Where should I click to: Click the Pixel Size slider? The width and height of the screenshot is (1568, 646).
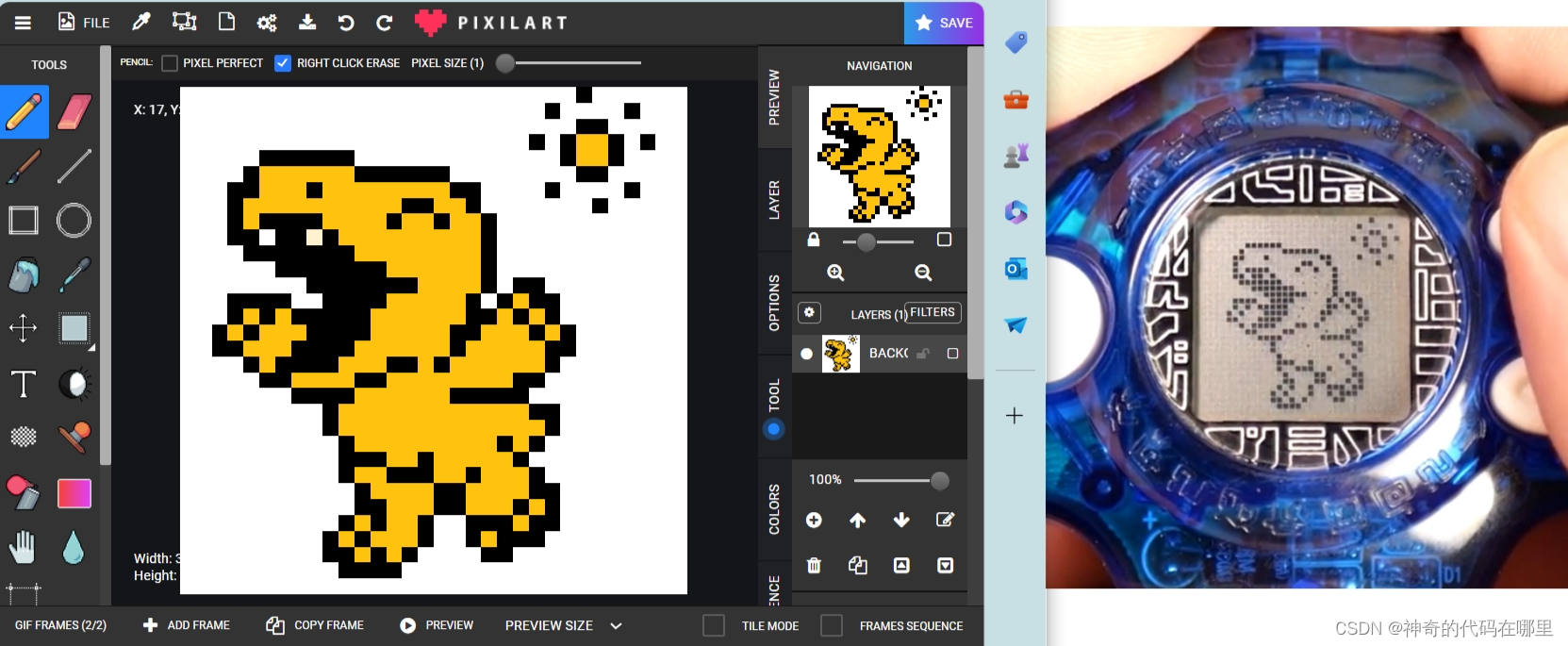tap(569, 63)
